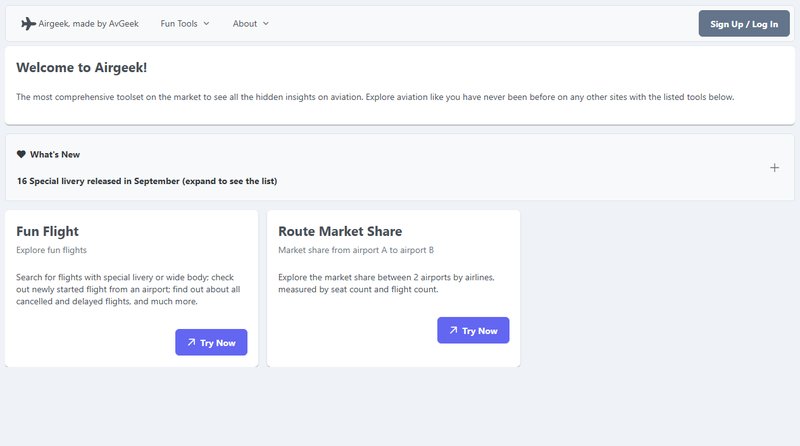Click the Fun Flight description paragraph
Screen dimensions: 800x446
tap(128, 289)
